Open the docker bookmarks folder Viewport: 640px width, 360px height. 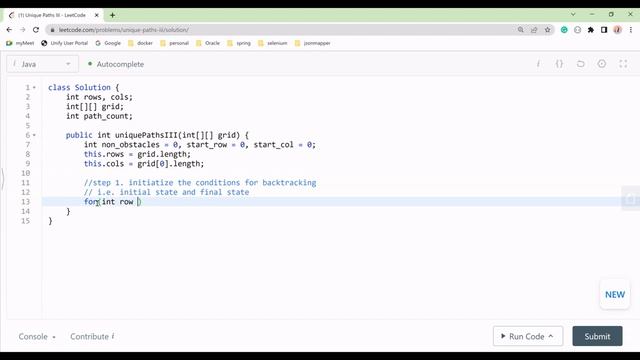point(140,43)
